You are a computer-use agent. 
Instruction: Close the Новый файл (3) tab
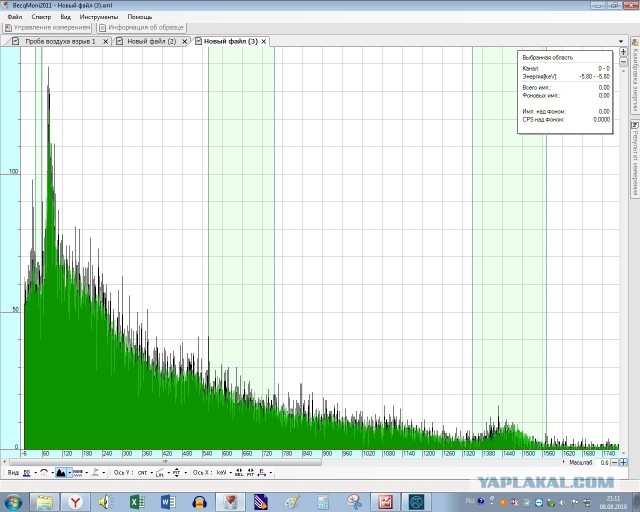264,42
